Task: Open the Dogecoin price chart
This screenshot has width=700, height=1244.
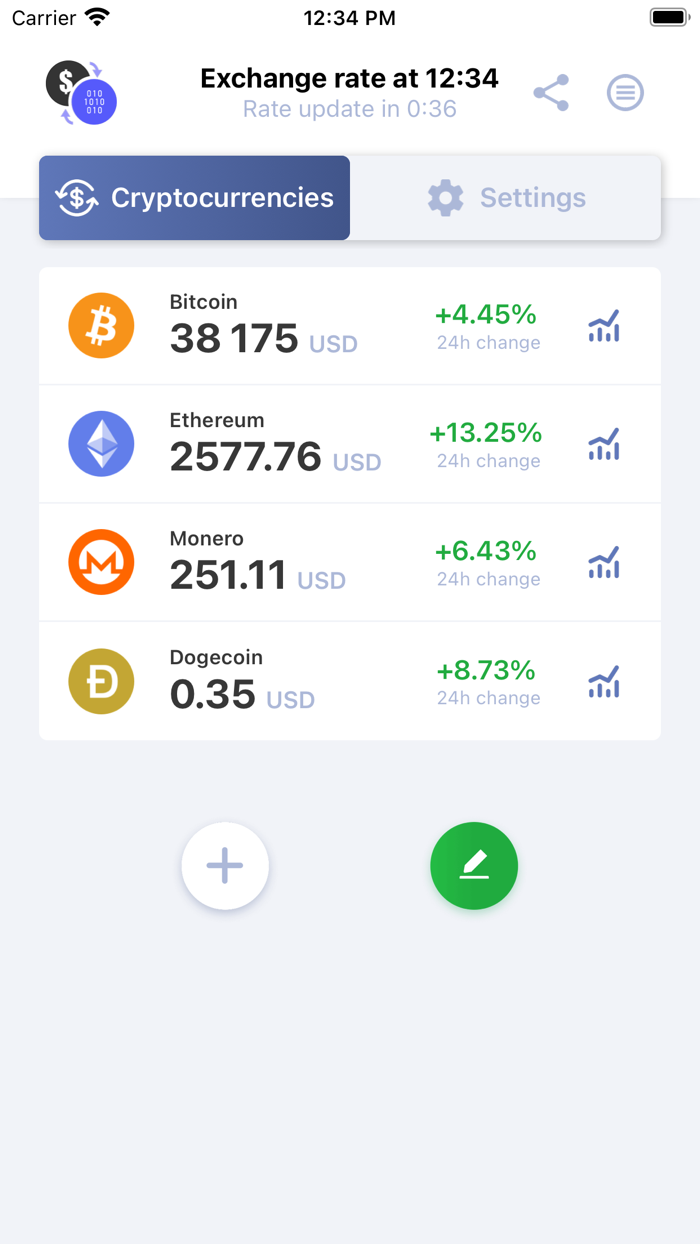Action: click(603, 681)
